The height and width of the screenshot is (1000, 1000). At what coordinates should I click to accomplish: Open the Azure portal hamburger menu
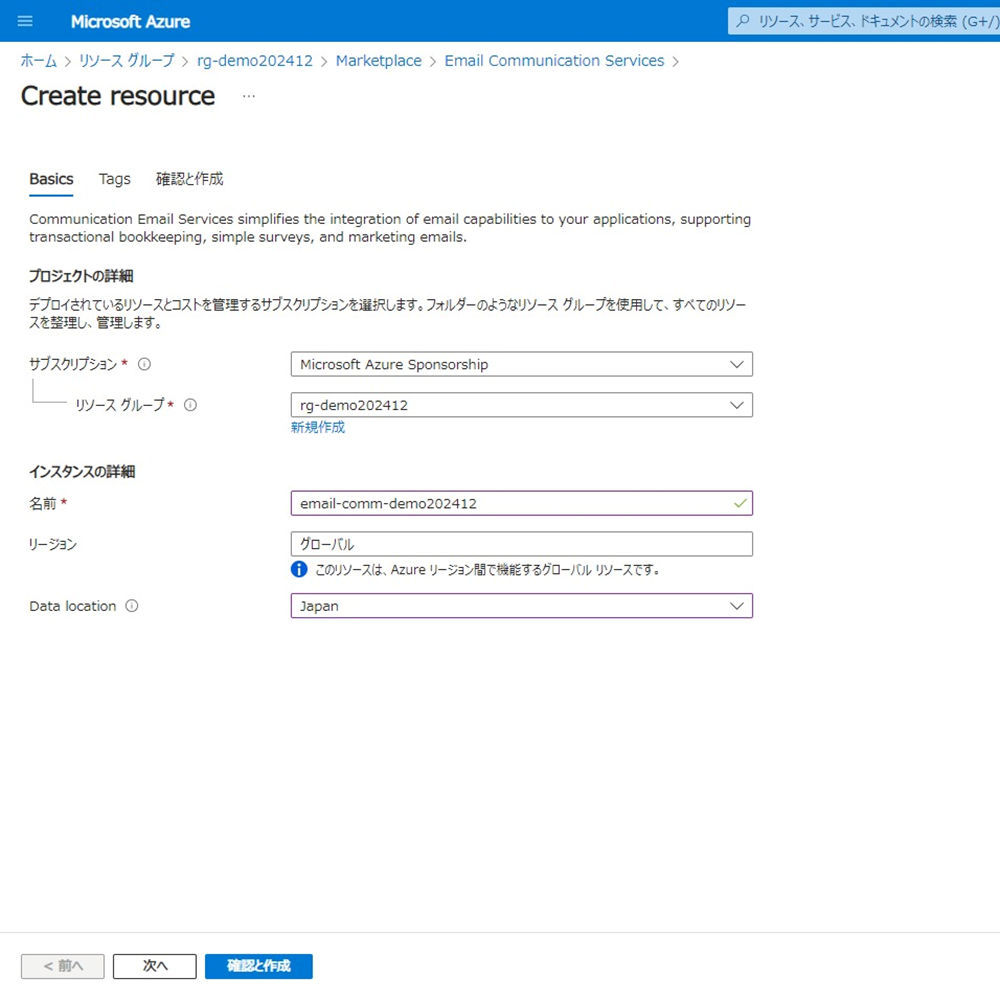(25, 21)
